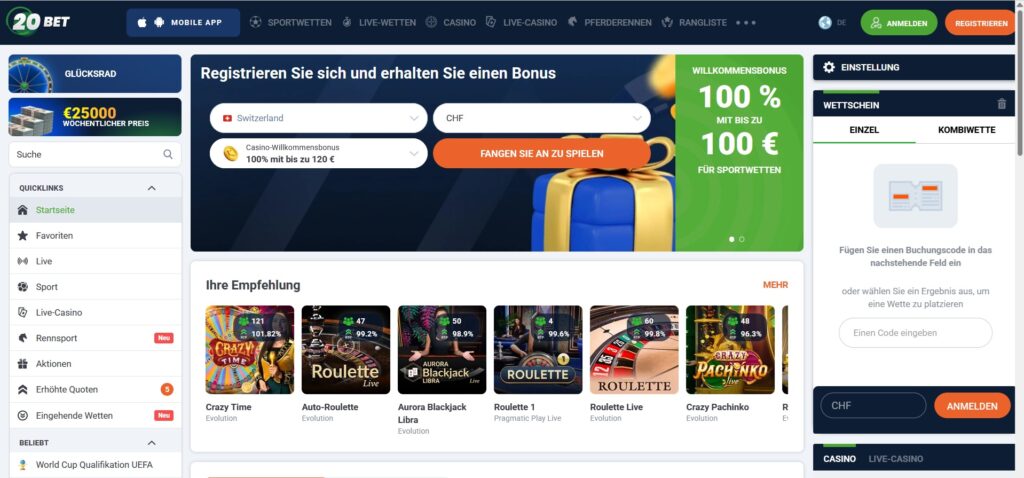Click Fangen Sie an zu spielen button

(x=541, y=153)
